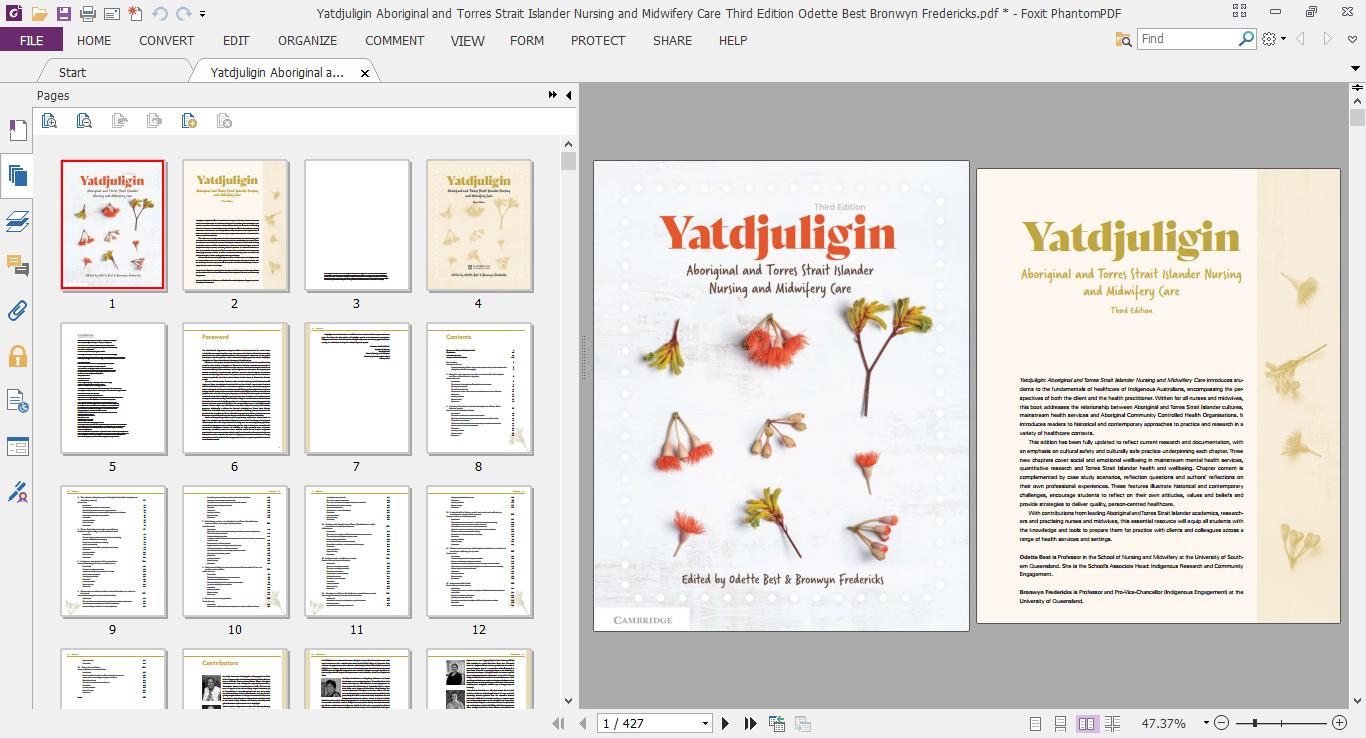
Task: Click the magnifier icon in Find box
Action: pos(1246,38)
